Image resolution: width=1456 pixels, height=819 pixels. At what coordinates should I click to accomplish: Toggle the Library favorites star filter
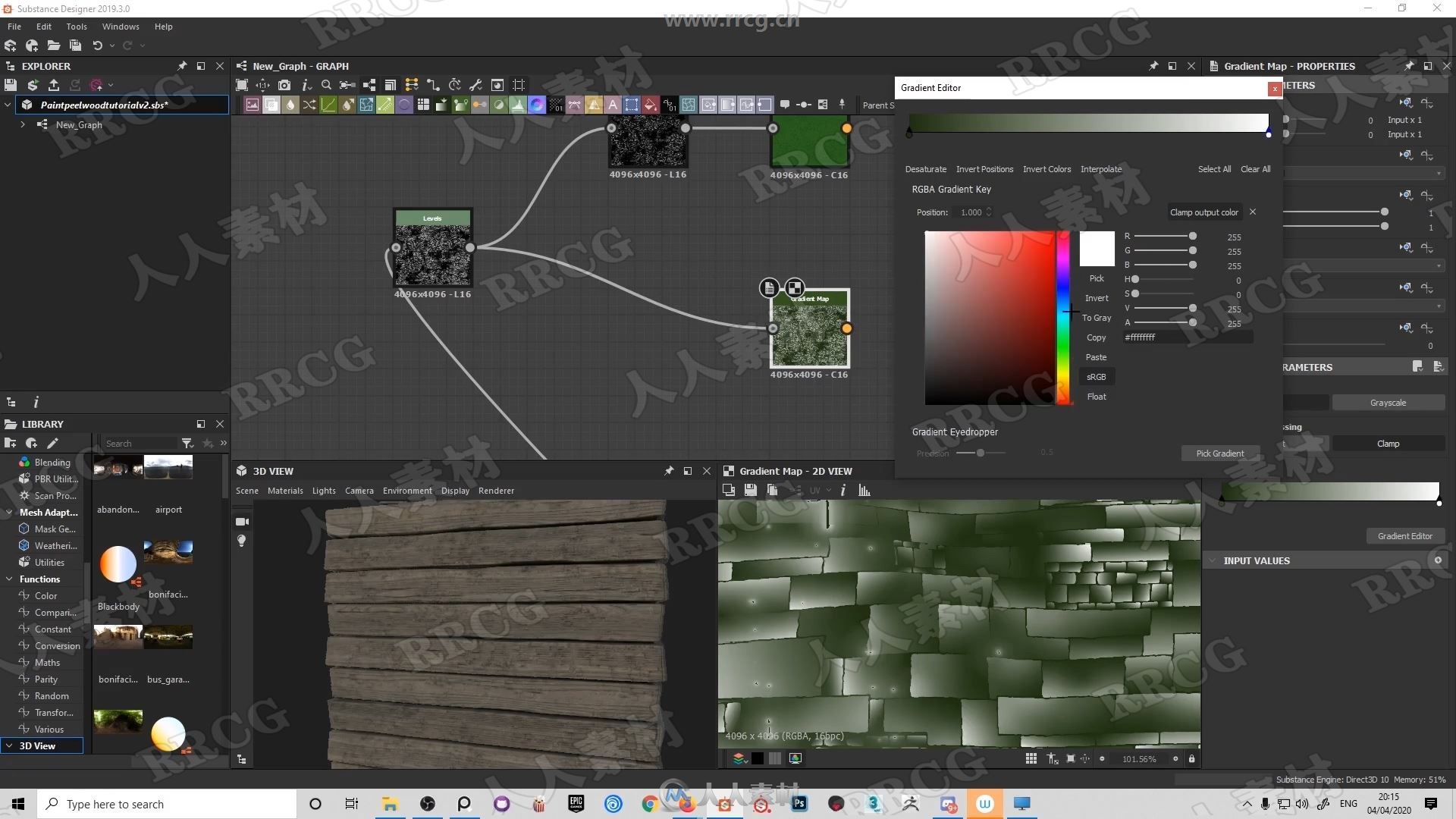click(x=207, y=443)
